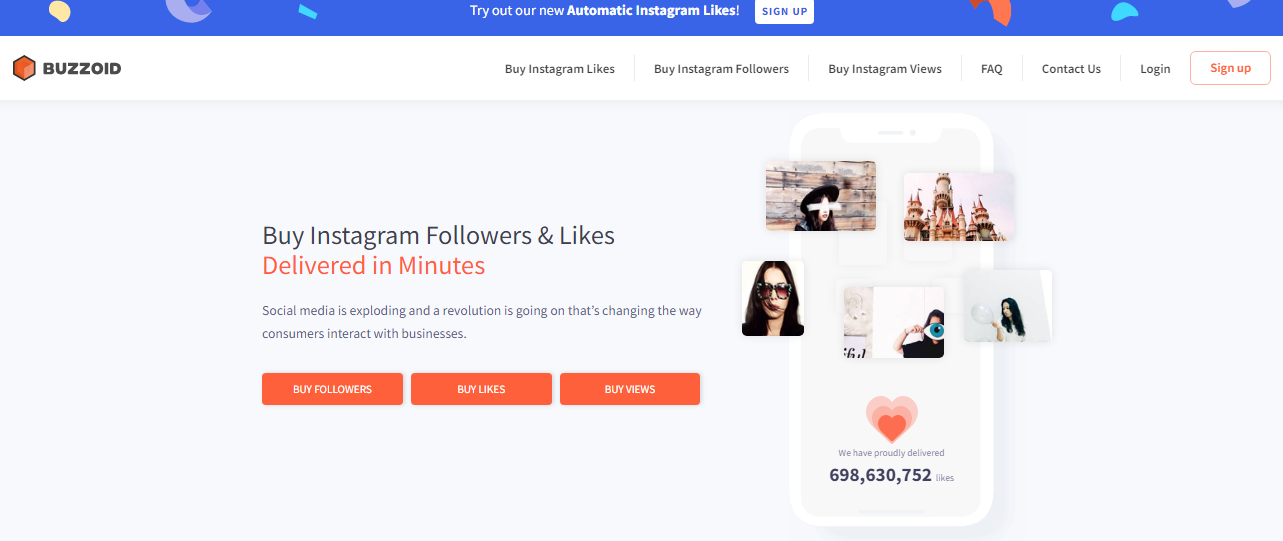The width and height of the screenshot is (1283, 541).
Task: Open the Buy Instagram Followers menu item
Action: 721,69
